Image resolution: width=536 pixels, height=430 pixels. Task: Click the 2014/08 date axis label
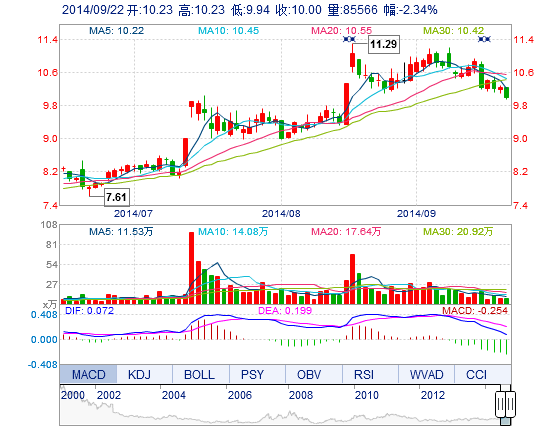click(281, 214)
